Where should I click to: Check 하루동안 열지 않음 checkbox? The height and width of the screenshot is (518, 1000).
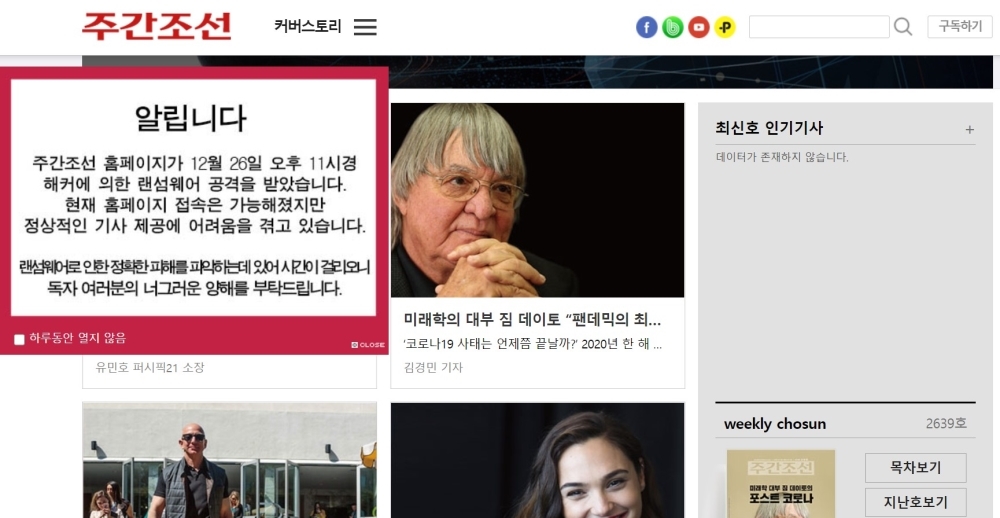19,339
